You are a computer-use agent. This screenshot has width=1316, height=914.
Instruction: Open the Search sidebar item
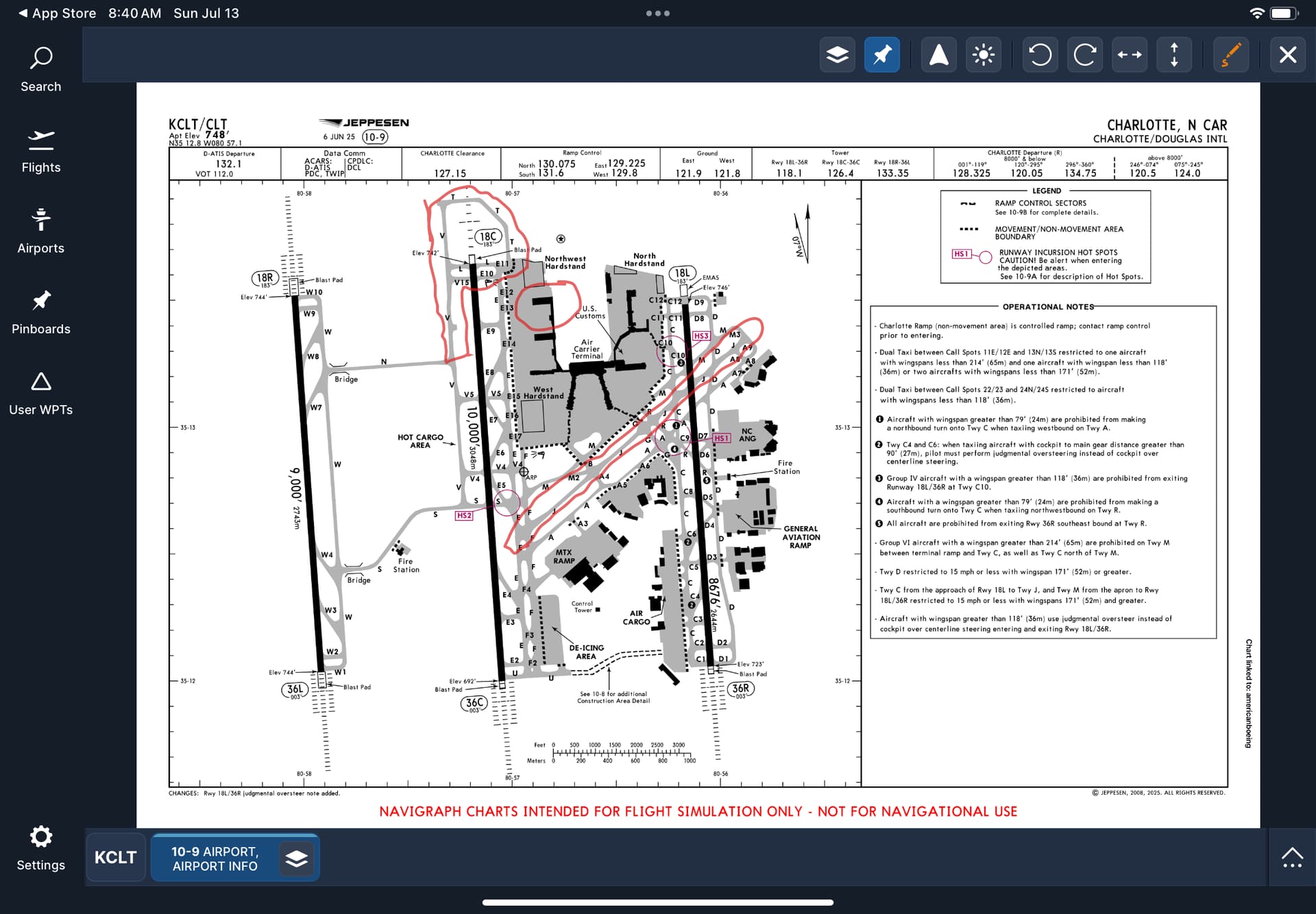[41, 69]
